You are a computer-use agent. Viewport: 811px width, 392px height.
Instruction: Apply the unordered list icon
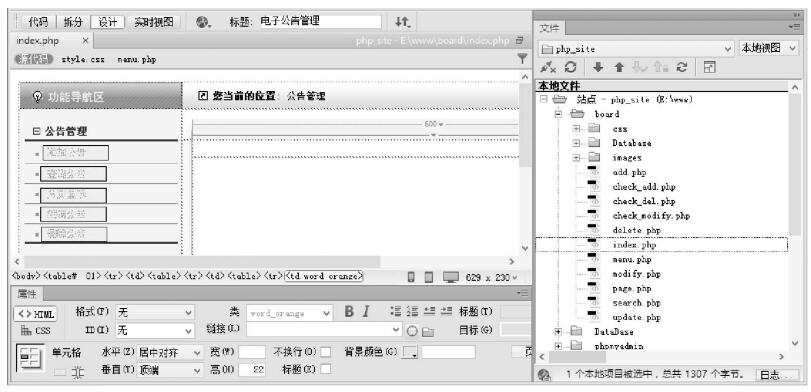click(x=396, y=311)
